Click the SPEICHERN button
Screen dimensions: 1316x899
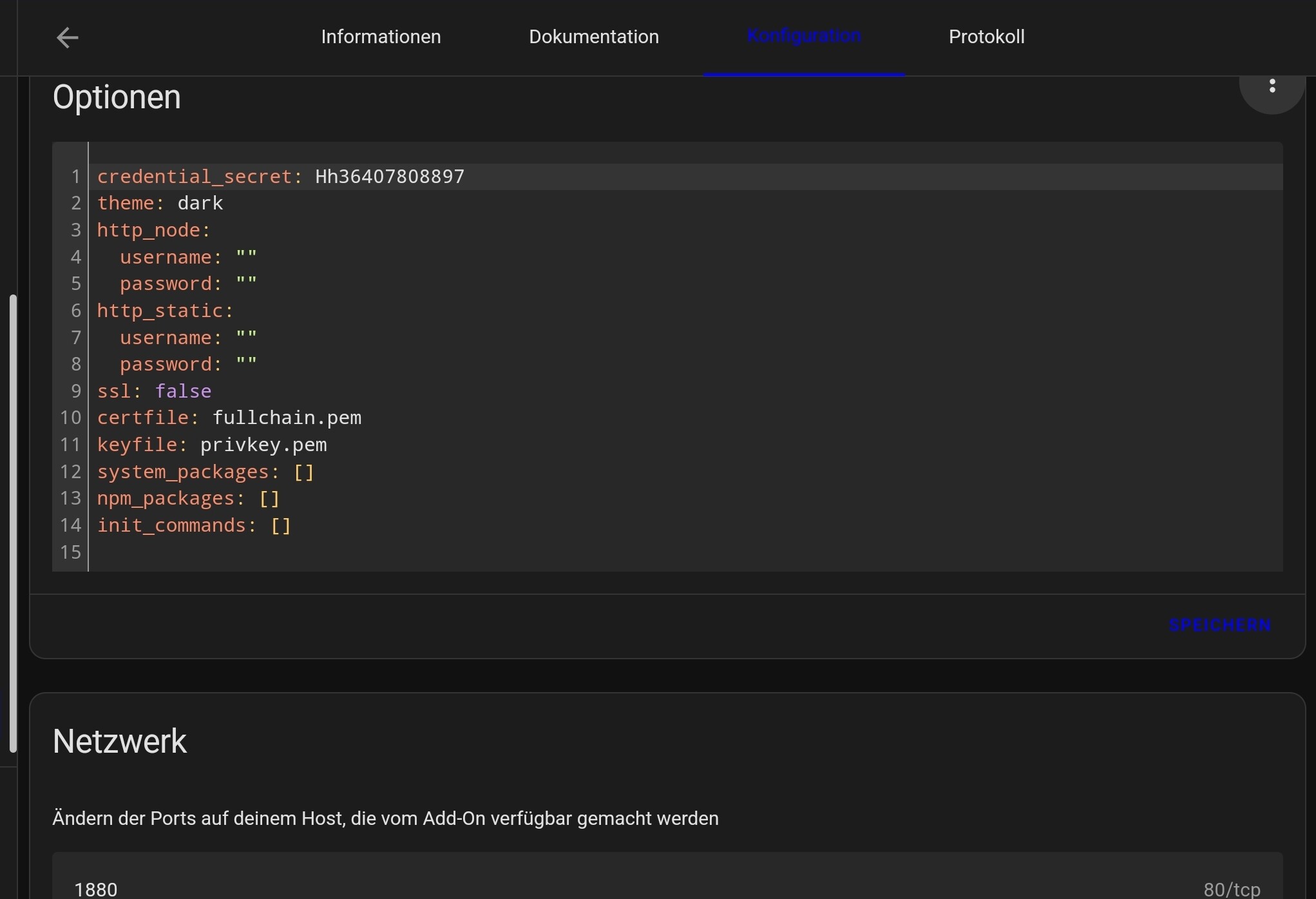click(1220, 625)
